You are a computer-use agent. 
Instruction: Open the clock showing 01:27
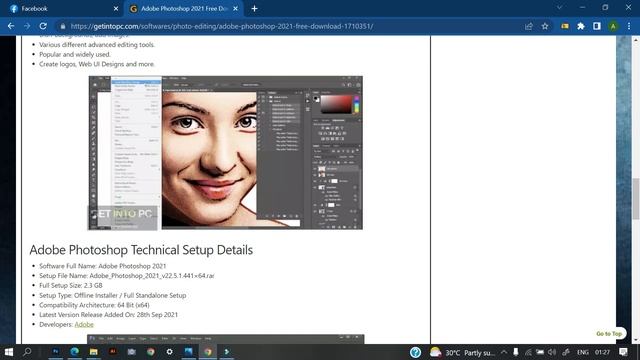point(602,352)
